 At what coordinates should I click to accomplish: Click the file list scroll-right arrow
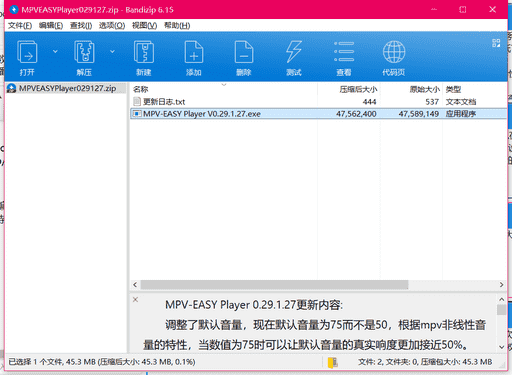coord(501,285)
